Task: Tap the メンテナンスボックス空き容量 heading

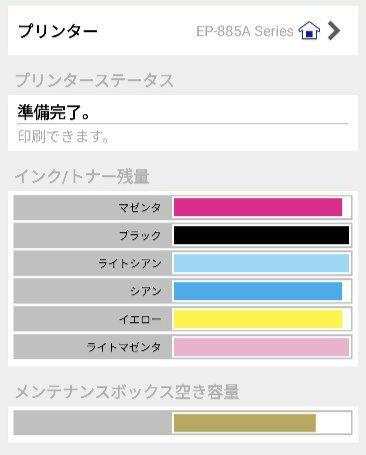Action: point(127,391)
